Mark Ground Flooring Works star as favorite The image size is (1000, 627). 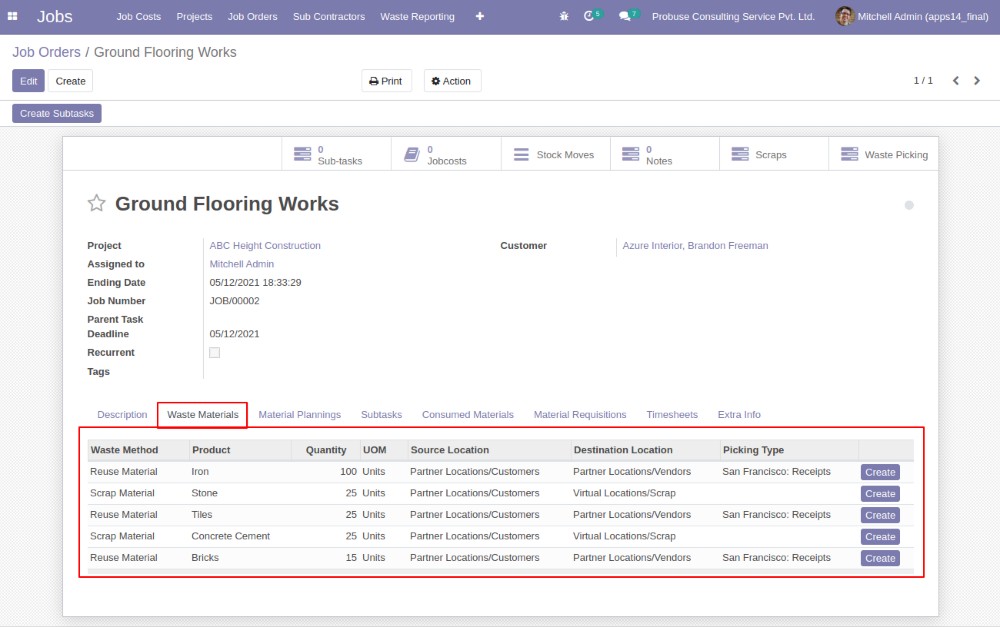tap(97, 204)
